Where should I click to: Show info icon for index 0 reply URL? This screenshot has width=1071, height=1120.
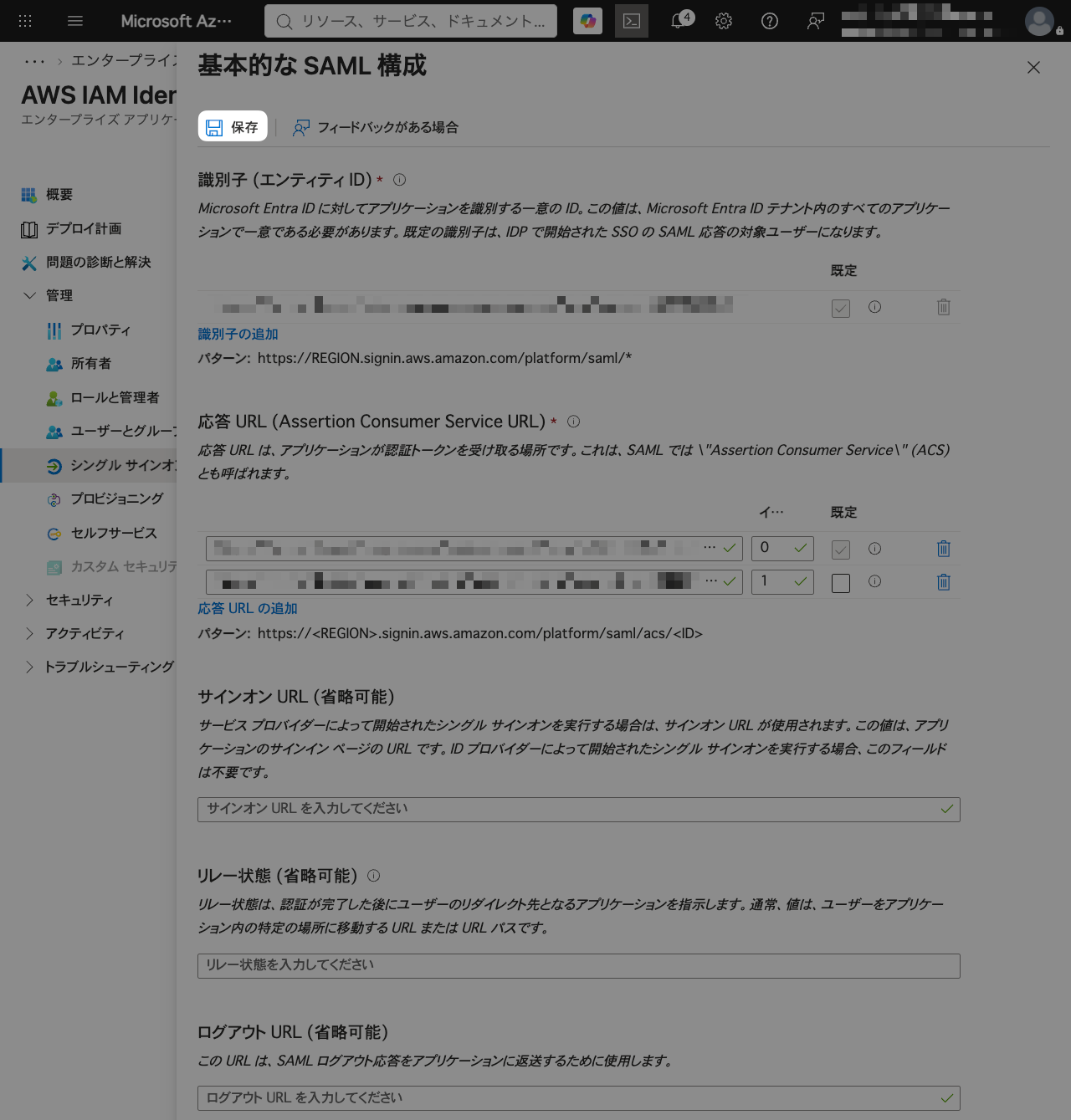(875, 549)
